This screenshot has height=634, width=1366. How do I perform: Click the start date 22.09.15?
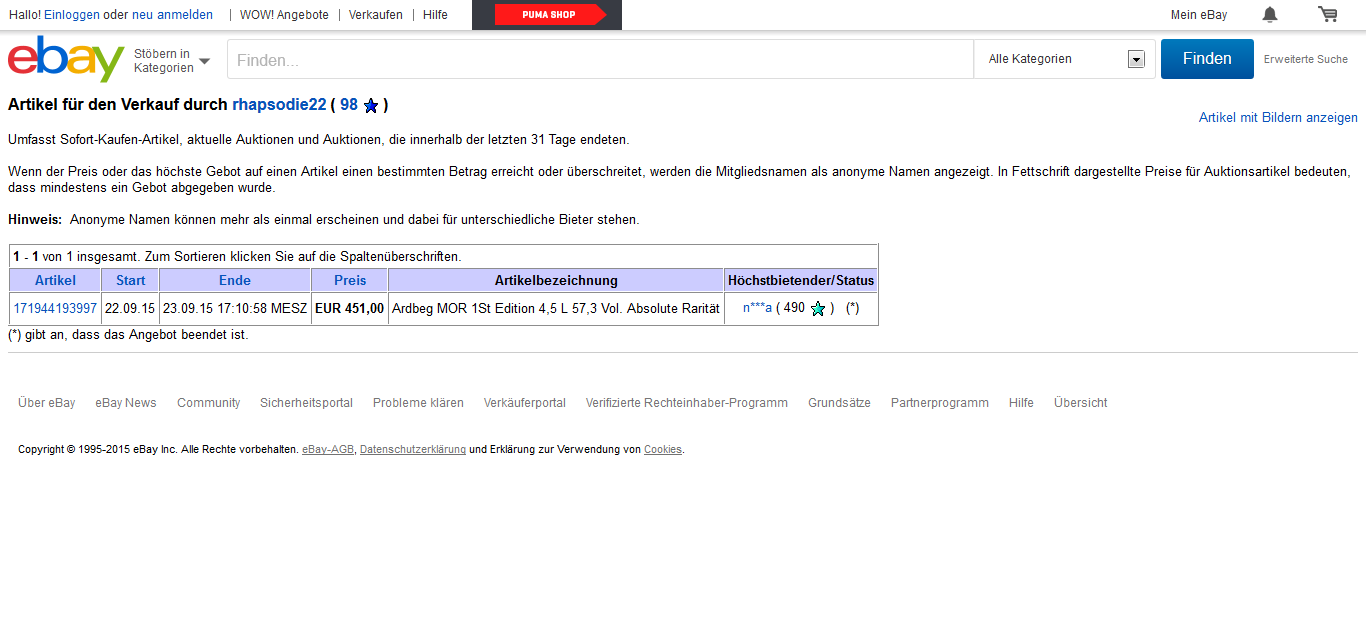click(130, 308)
